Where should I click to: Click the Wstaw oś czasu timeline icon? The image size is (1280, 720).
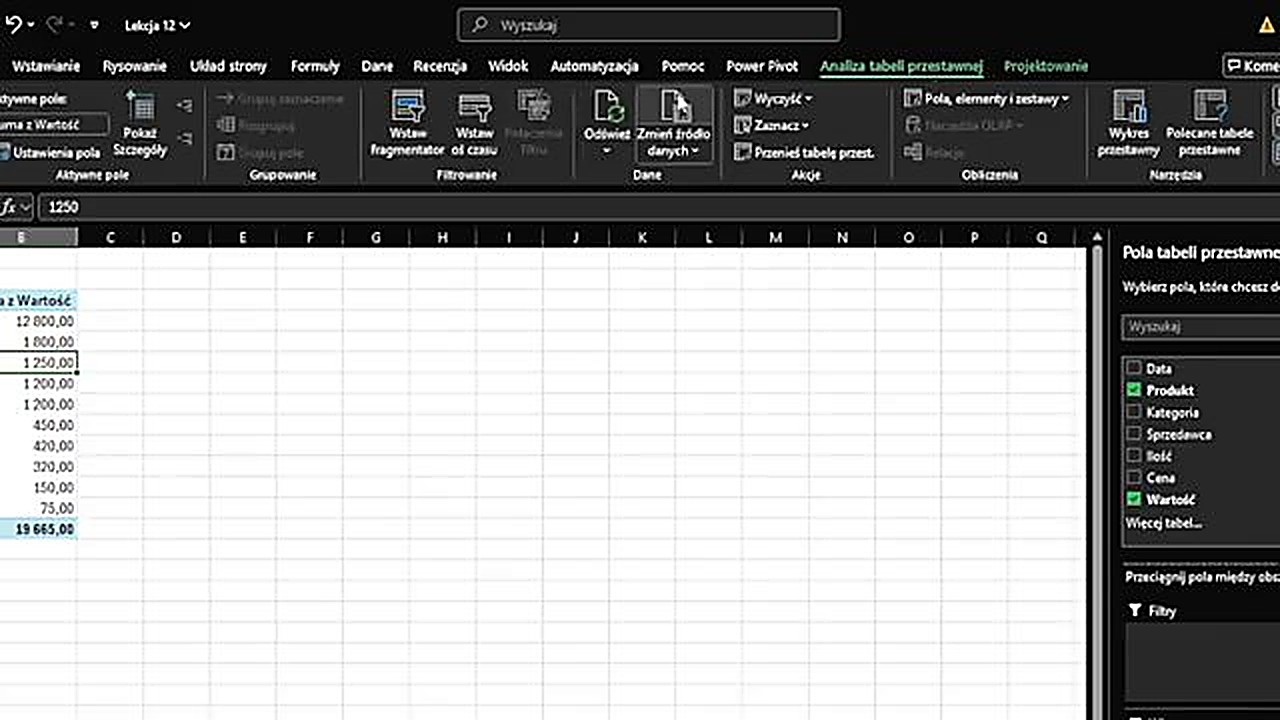pos(473,108)
